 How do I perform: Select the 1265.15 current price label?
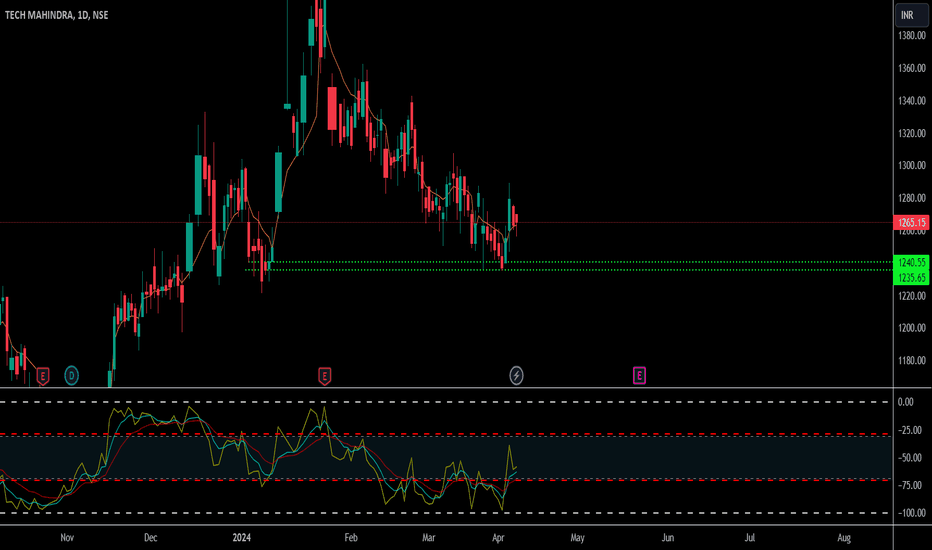click(912, 223)
